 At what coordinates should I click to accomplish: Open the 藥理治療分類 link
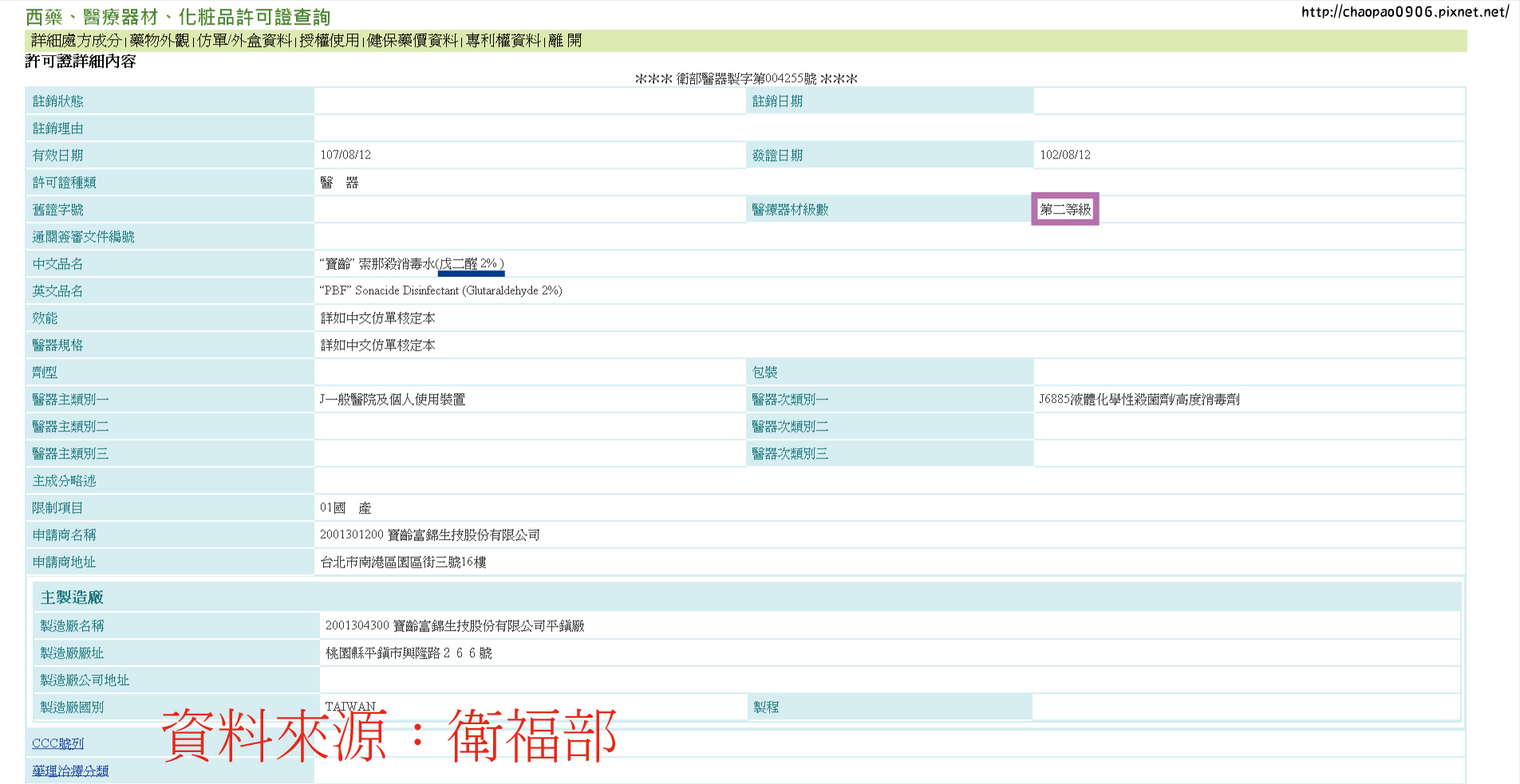tap(70, 770)
